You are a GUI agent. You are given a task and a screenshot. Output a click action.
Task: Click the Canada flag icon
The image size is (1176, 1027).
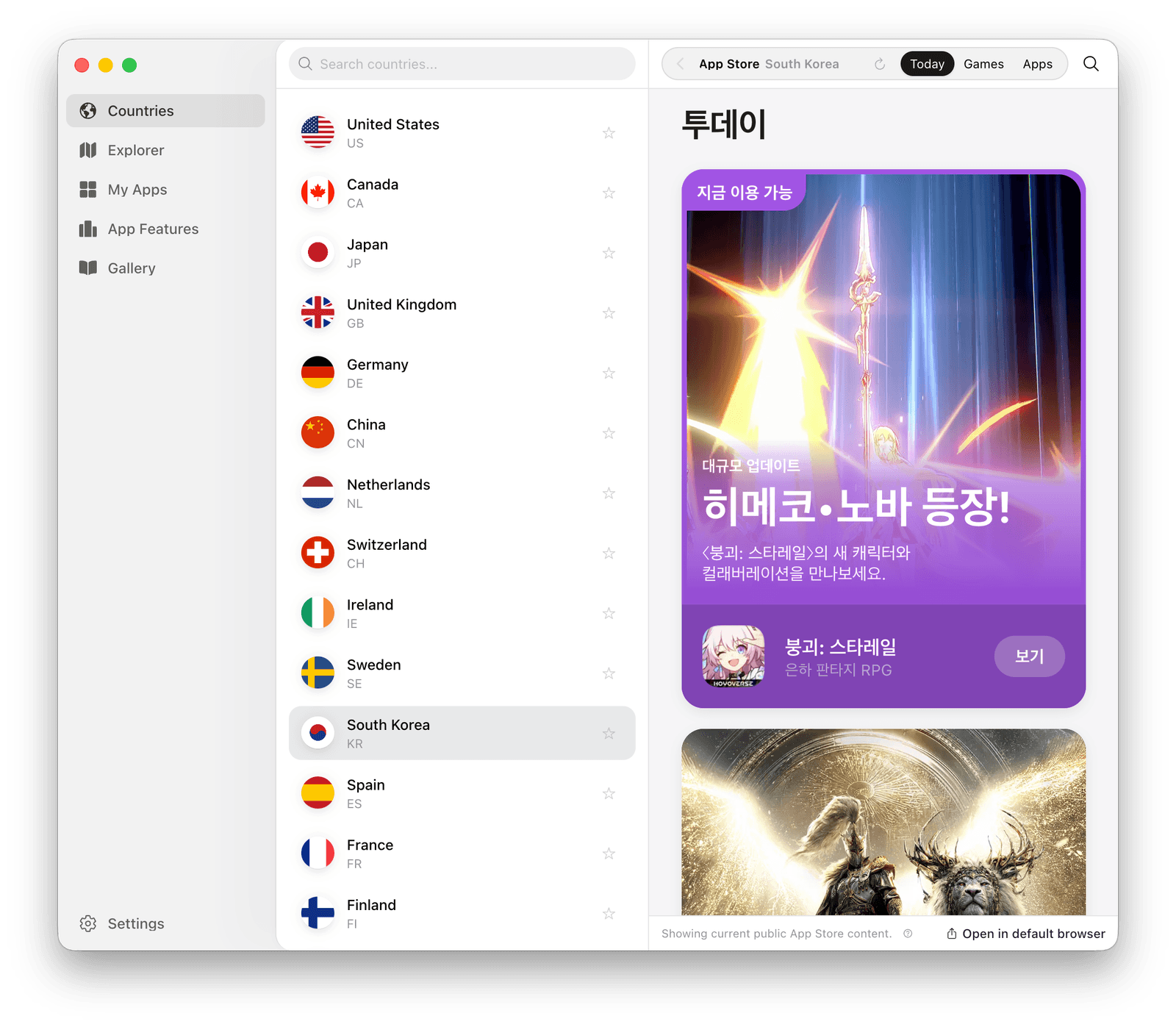click(x=318, y=193)
